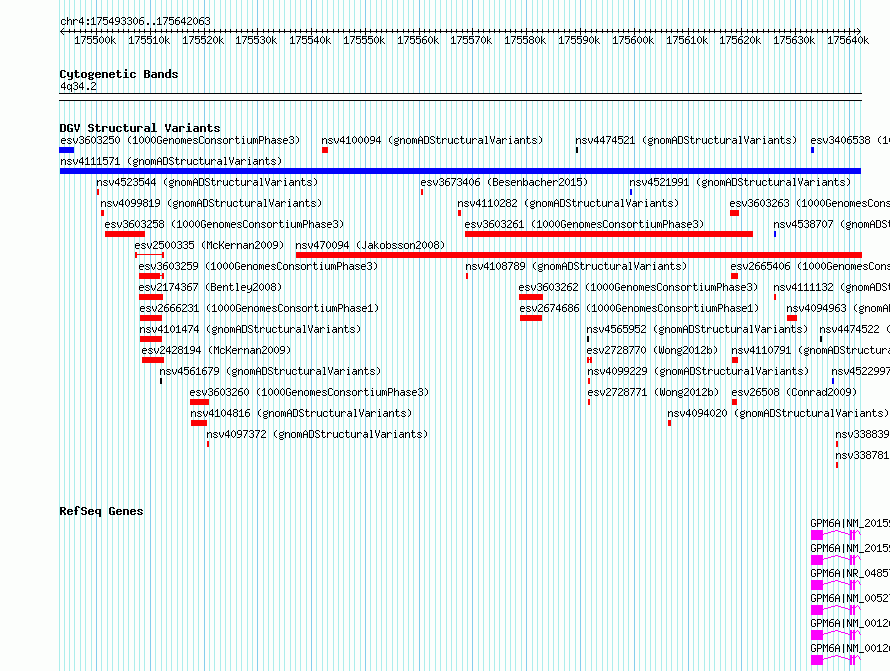
Task: Click the RefSeq Genes track title
Action: tap(101, 511)
